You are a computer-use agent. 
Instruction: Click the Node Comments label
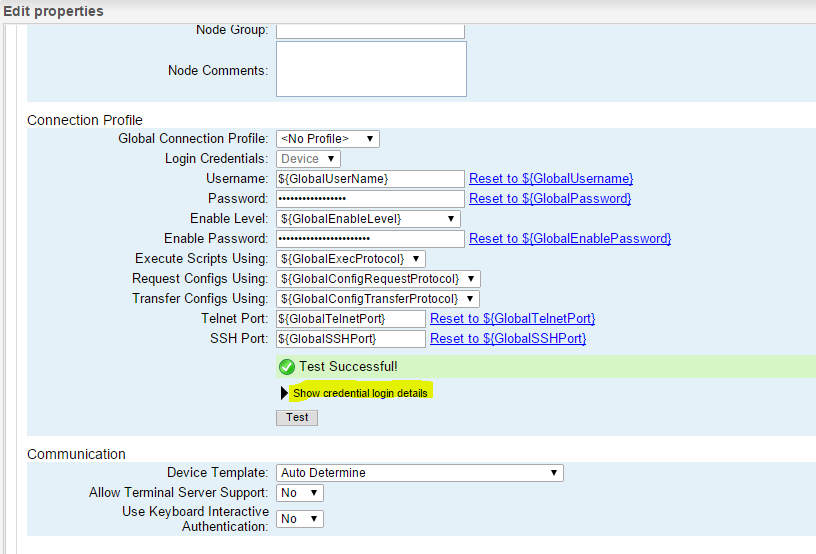point(218,70)
